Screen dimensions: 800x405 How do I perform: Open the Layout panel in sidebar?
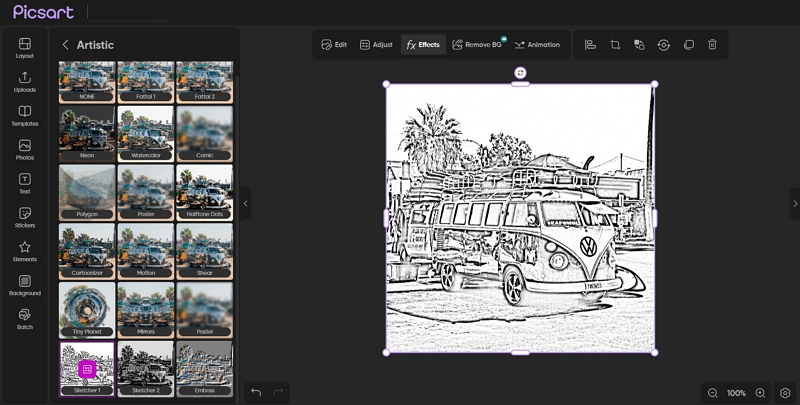click(x=24, y=48)
